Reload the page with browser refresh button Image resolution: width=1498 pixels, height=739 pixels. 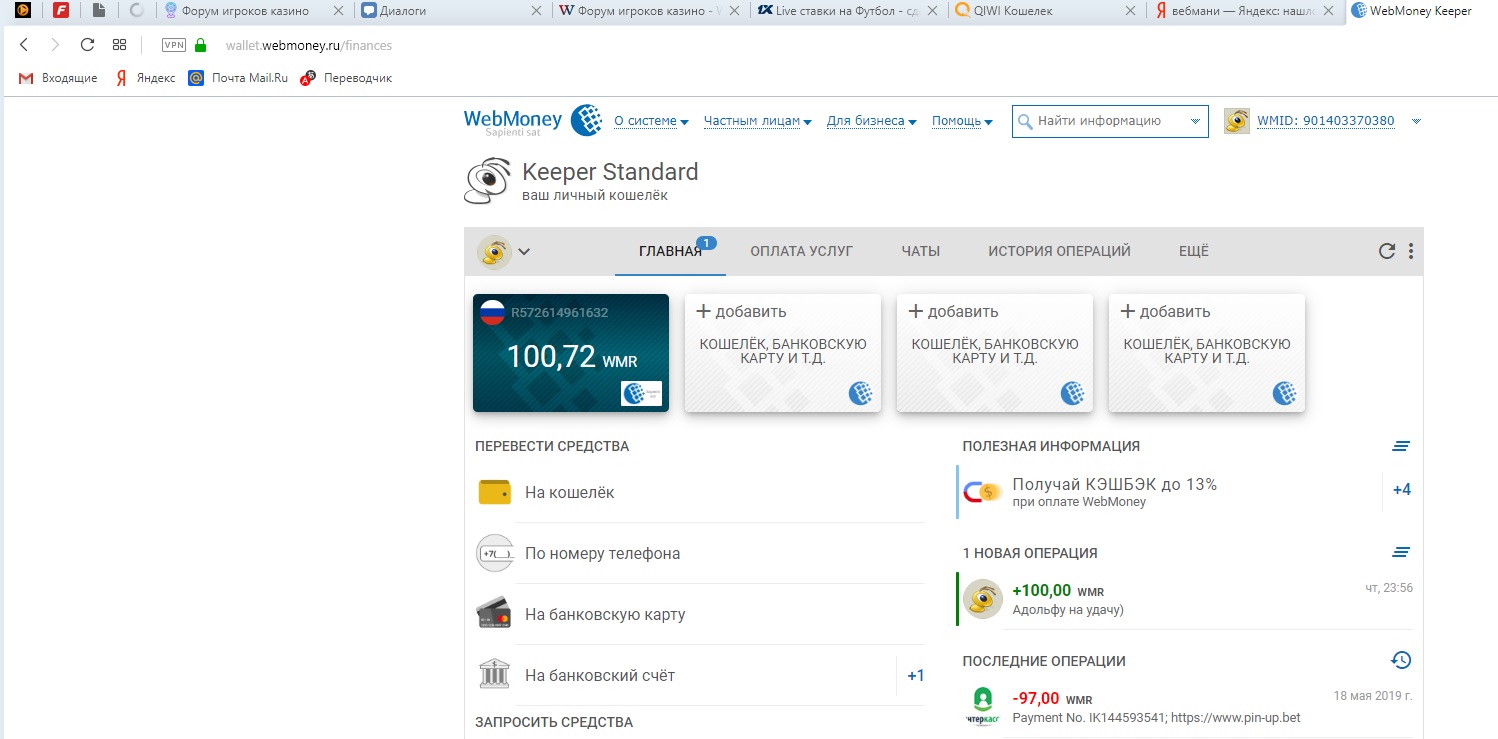click(87, 45)
